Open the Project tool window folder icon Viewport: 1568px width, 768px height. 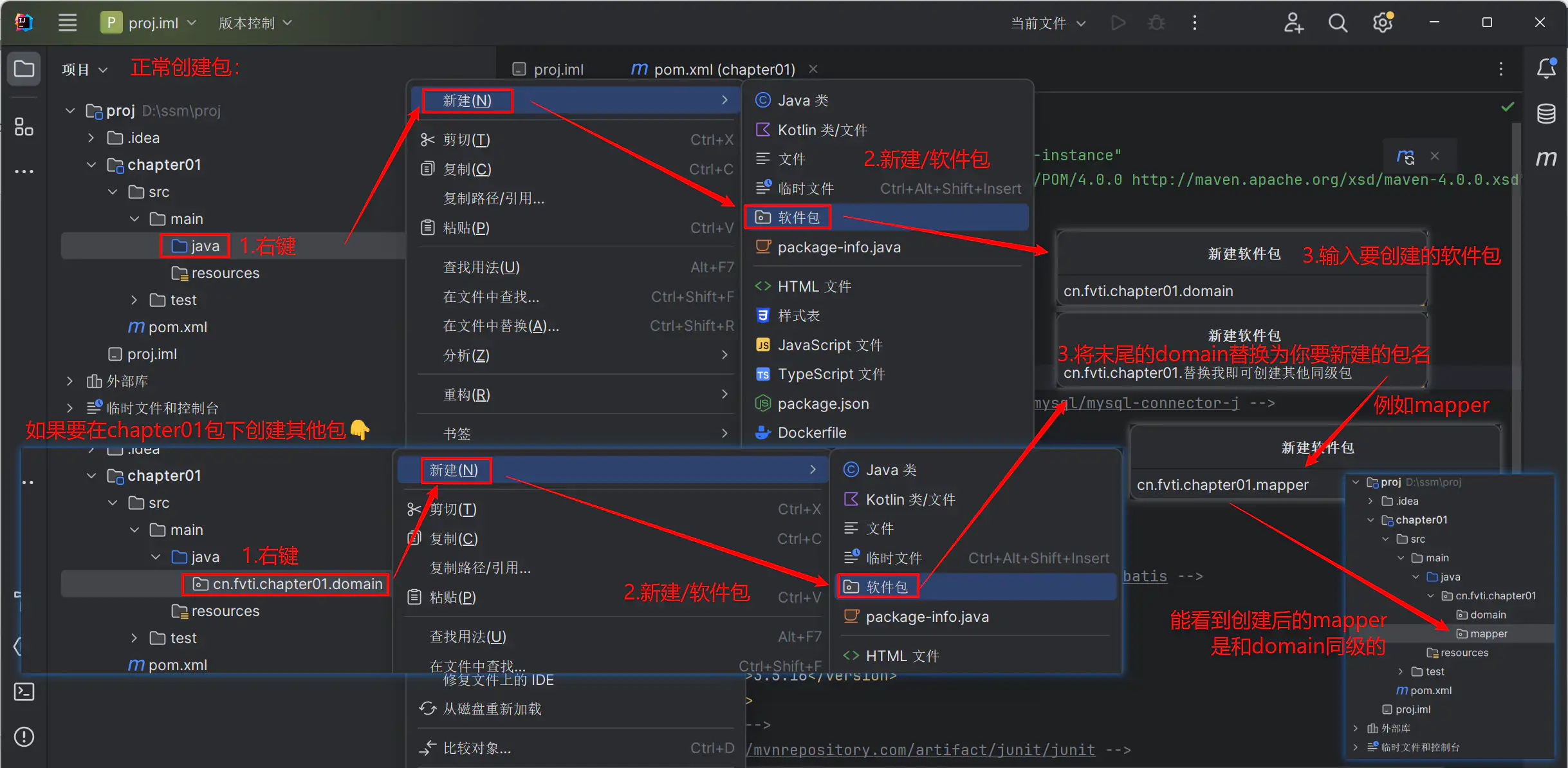click(x=24, y=68)
